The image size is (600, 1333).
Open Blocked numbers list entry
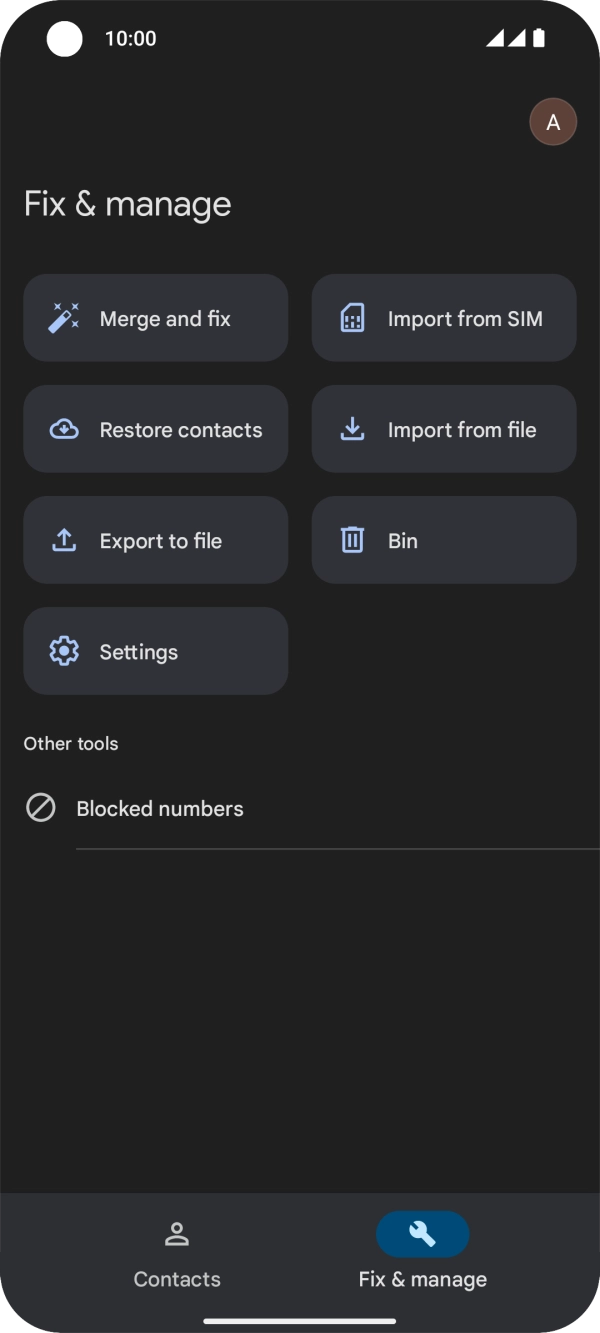[x=160, y=809]
